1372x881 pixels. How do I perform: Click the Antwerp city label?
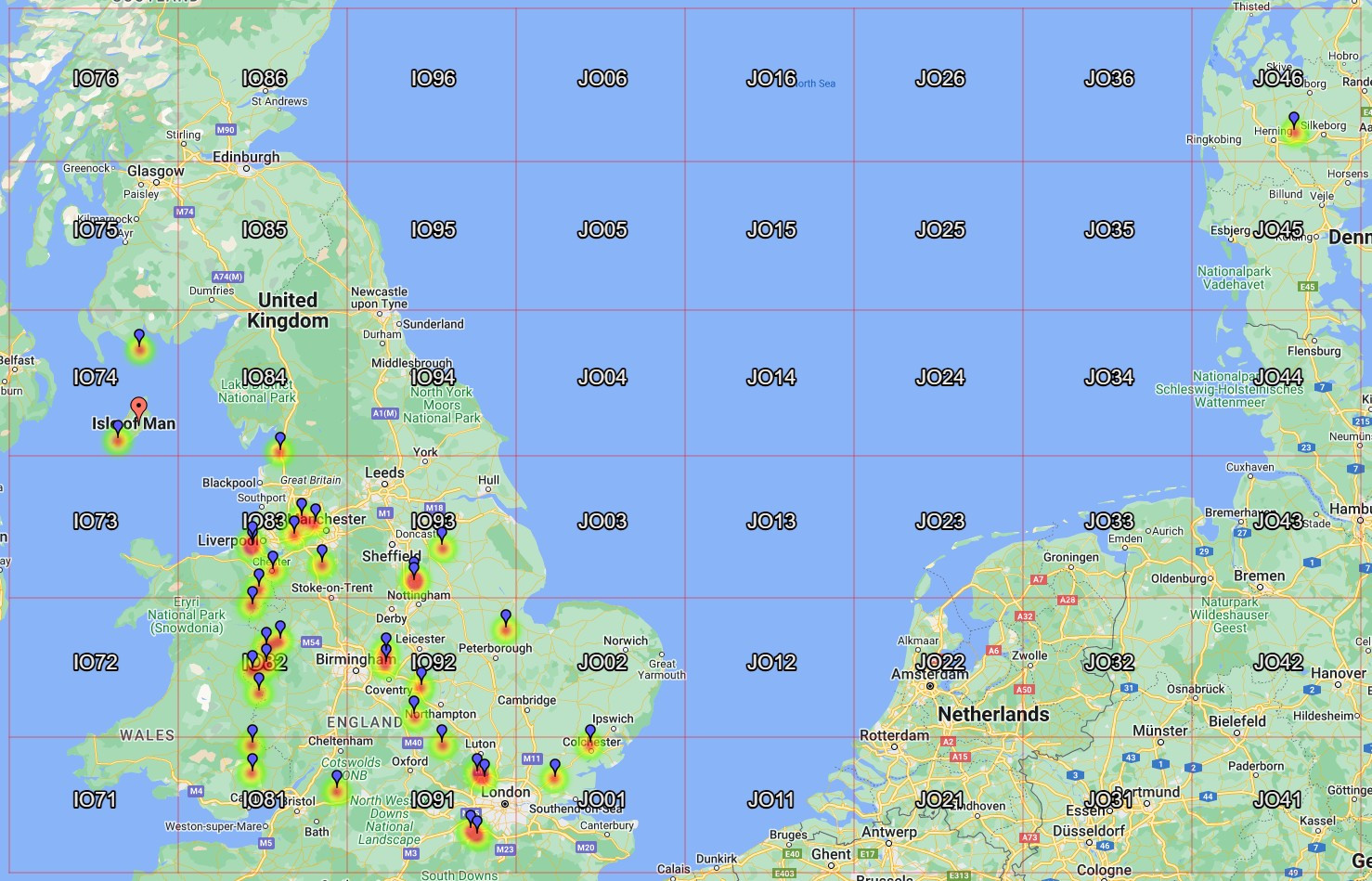tap(888, 832)
